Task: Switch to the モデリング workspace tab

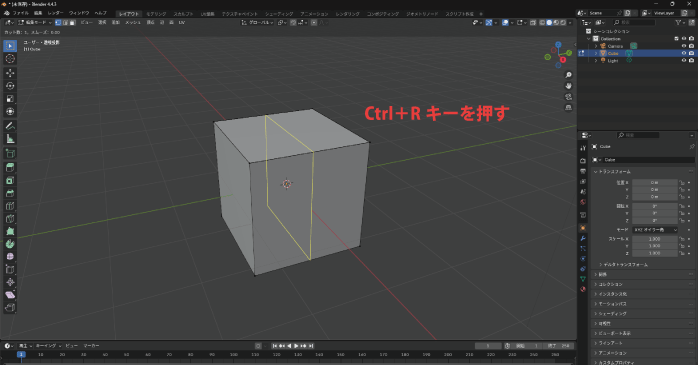Action: (x=156, y=14)
